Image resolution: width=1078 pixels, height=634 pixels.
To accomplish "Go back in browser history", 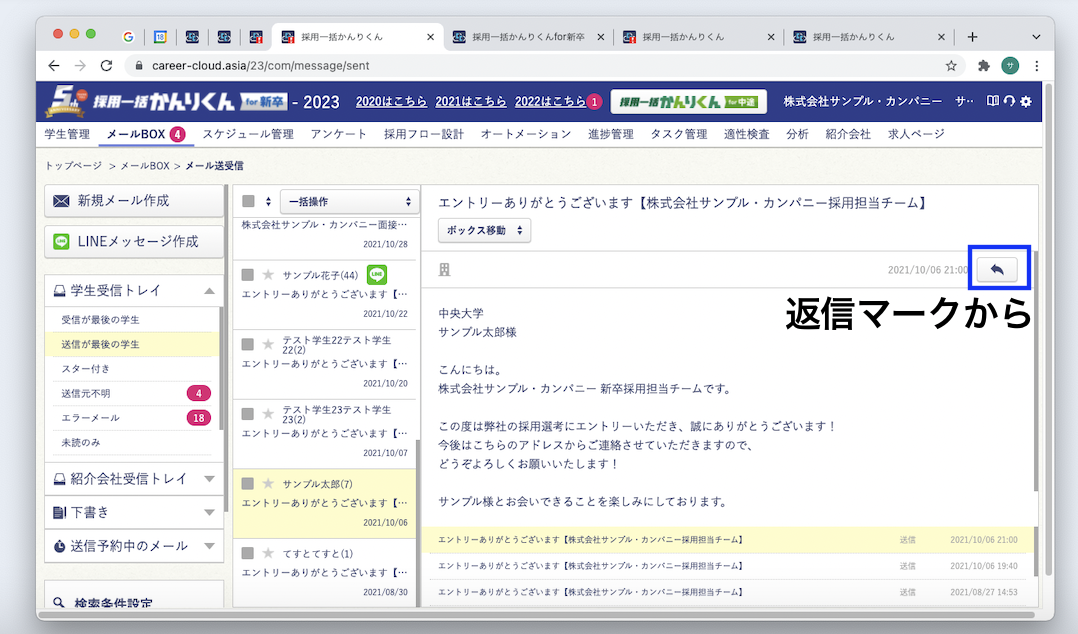I will point(54,65).
